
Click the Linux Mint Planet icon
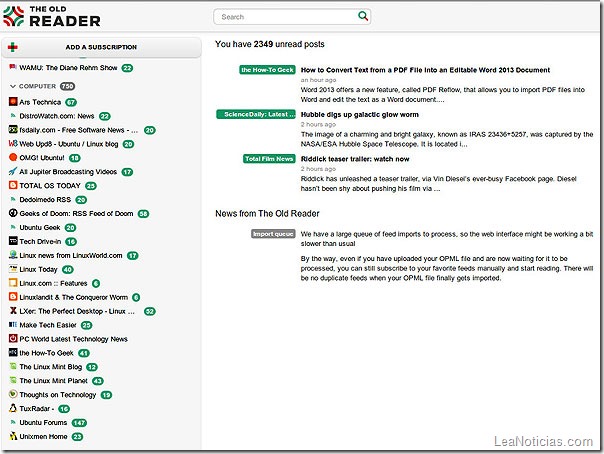pos(13,380)
